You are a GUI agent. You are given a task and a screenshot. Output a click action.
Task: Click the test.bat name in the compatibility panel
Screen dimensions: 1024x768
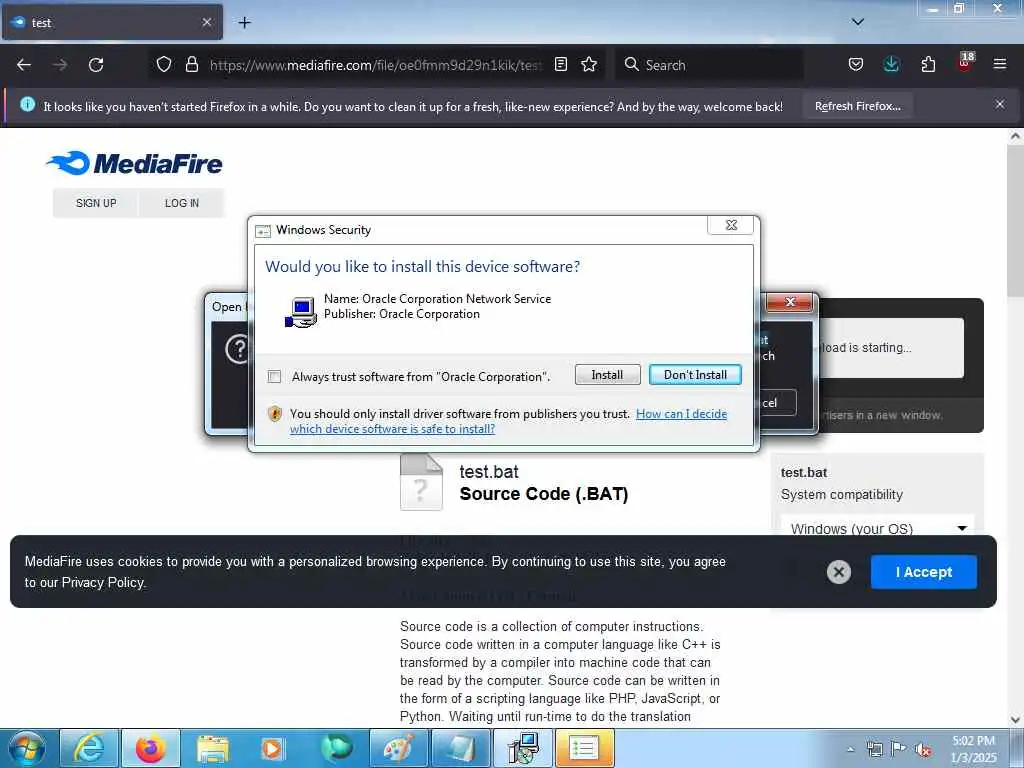(804, 472)
